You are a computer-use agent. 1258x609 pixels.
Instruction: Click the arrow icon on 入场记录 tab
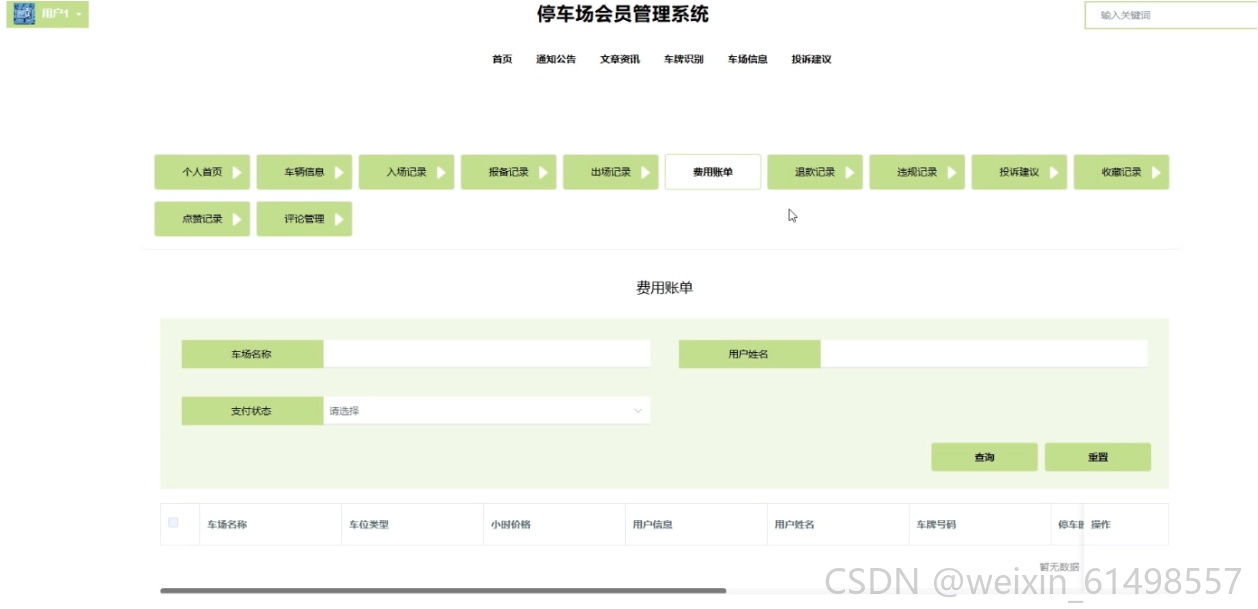pos(441,172)
